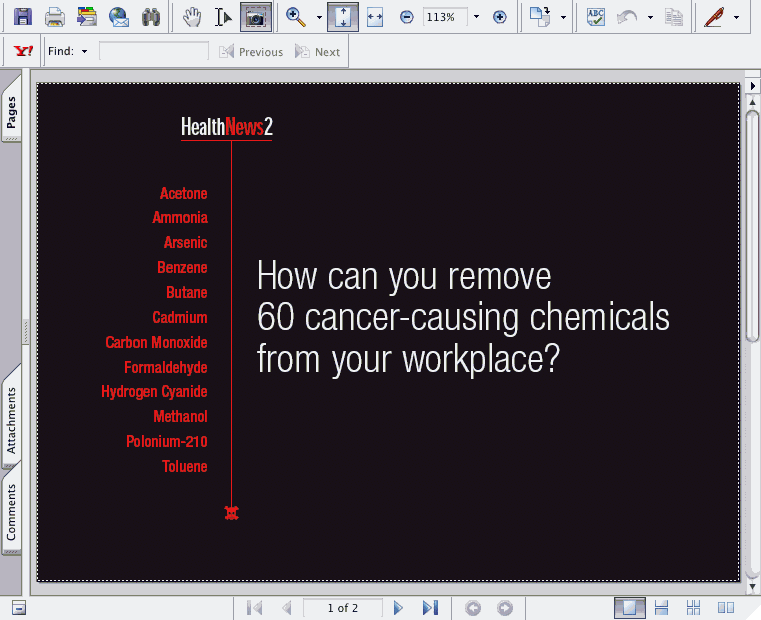Click the scrollbar down arrow
The height and width of the screenshot is (620, 761).
point(752,586)
